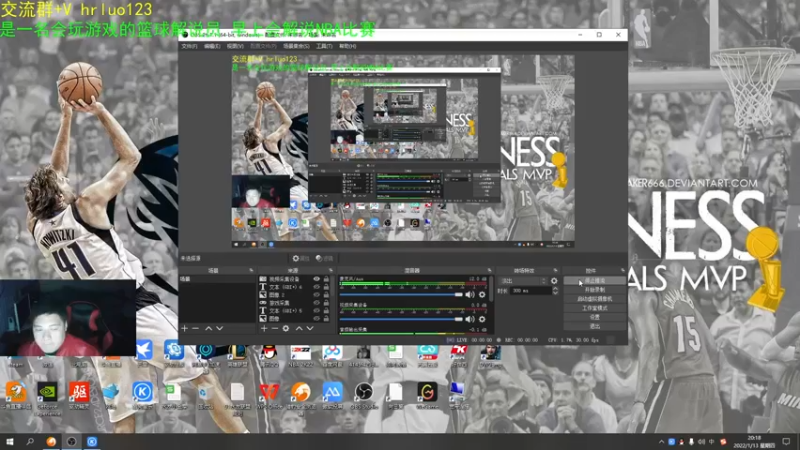Increase the transition duration with the up arrow

[x=555, y=288]
